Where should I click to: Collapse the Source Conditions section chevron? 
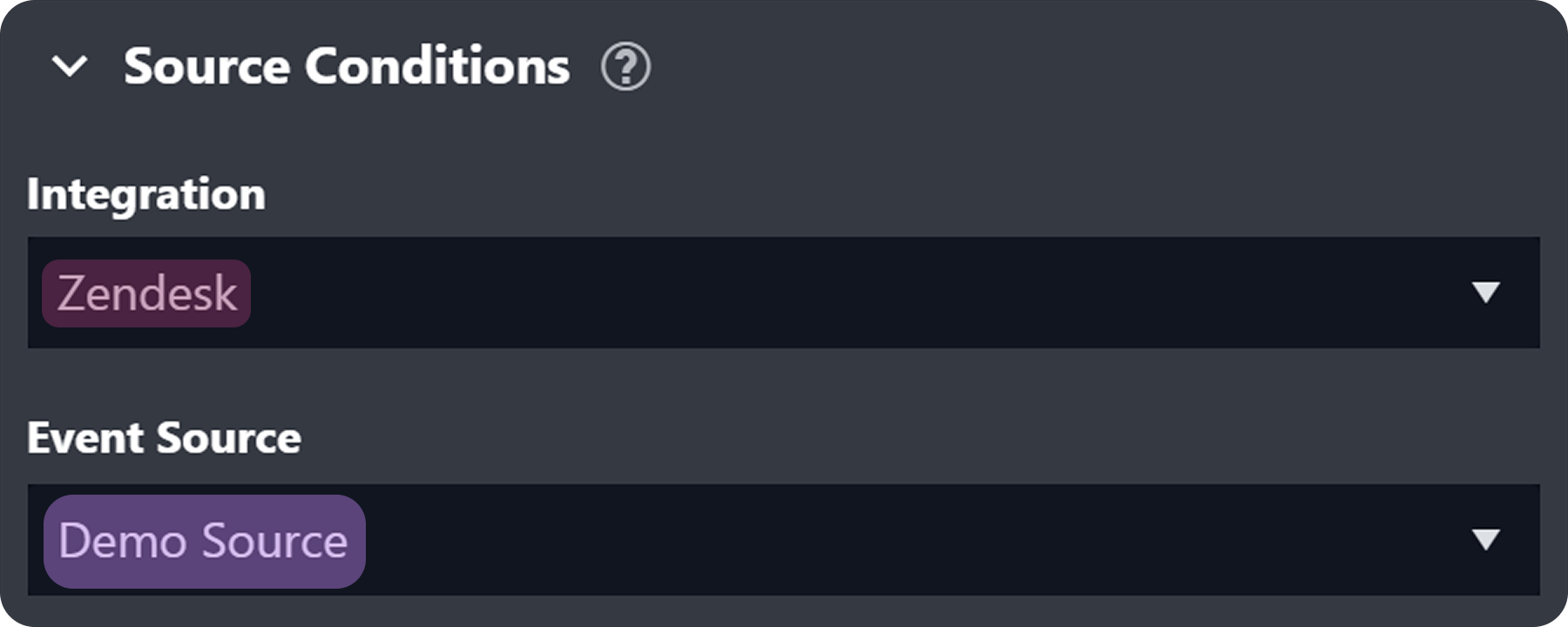pyautogui.click(x=70, y=66)
